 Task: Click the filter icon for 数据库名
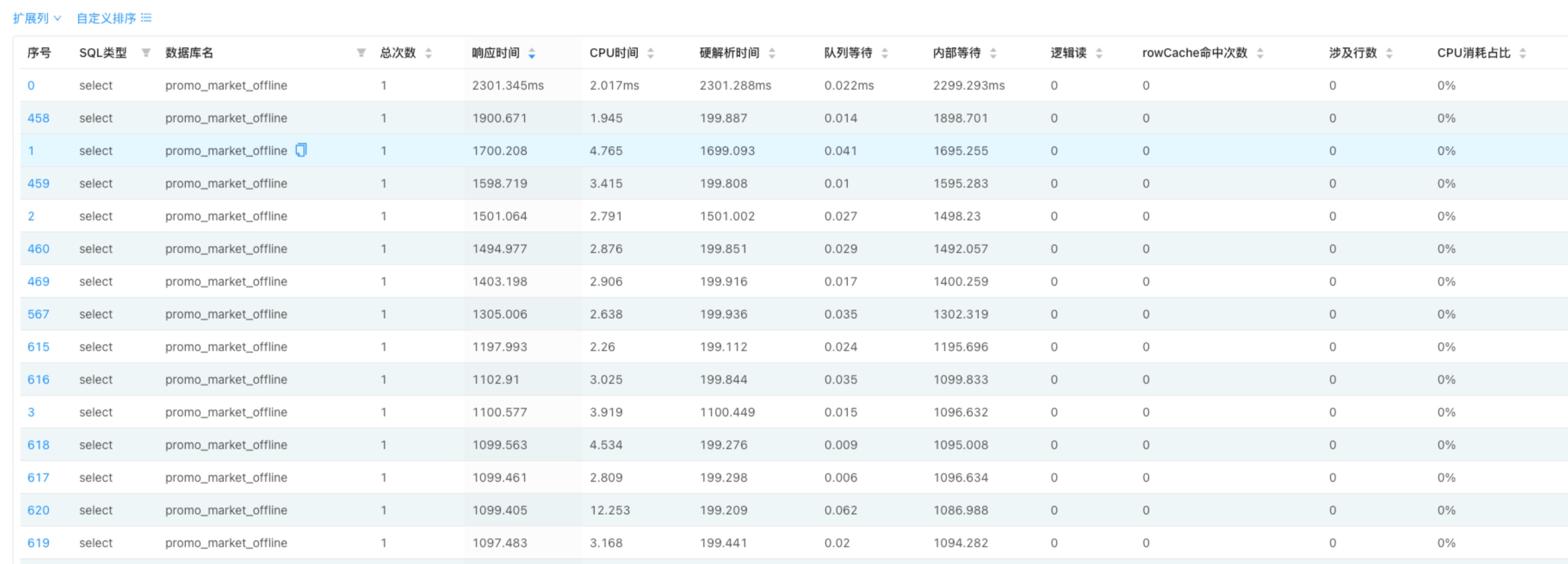361,53
